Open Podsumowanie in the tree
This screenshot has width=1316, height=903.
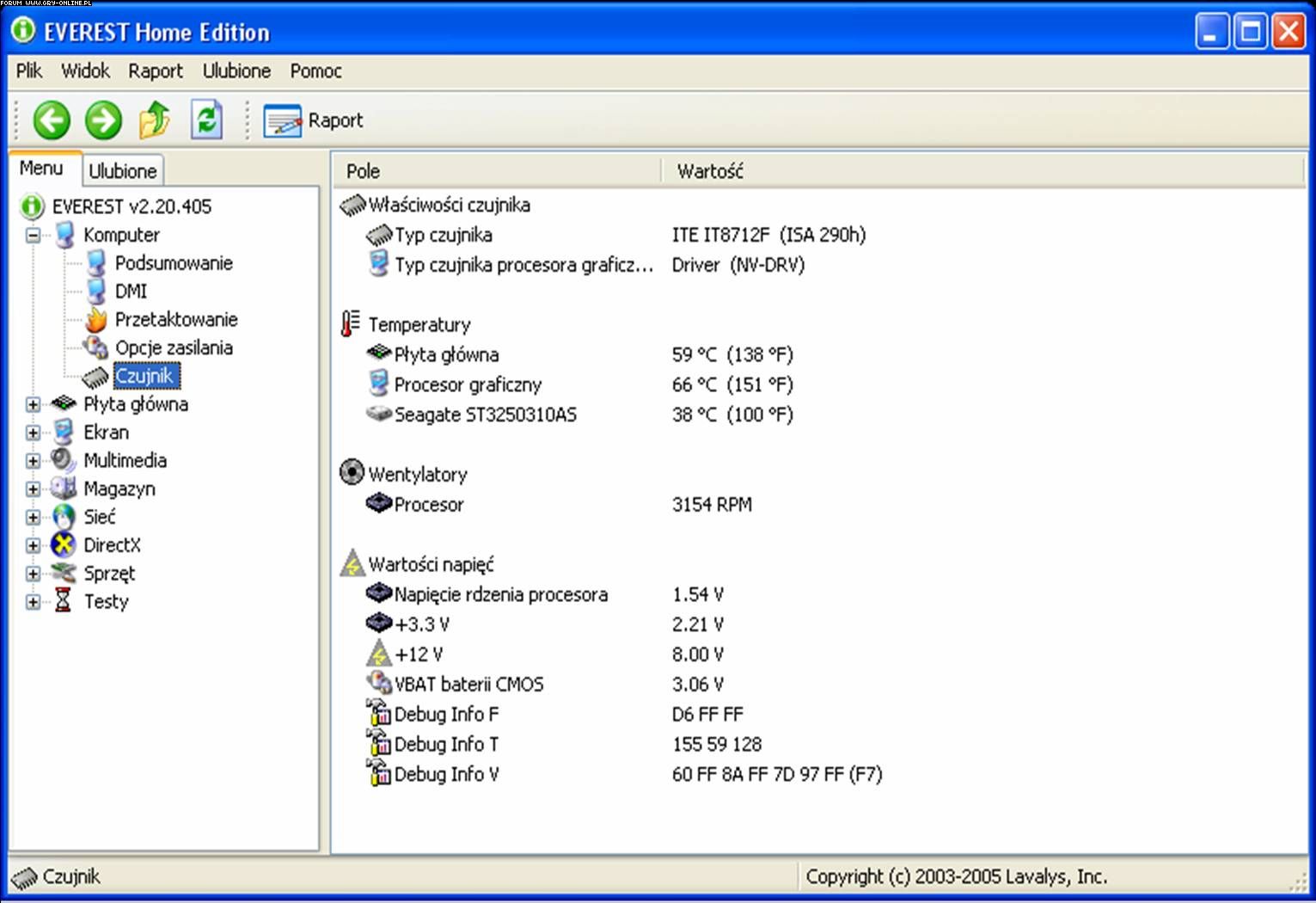(x=174, y=263)
